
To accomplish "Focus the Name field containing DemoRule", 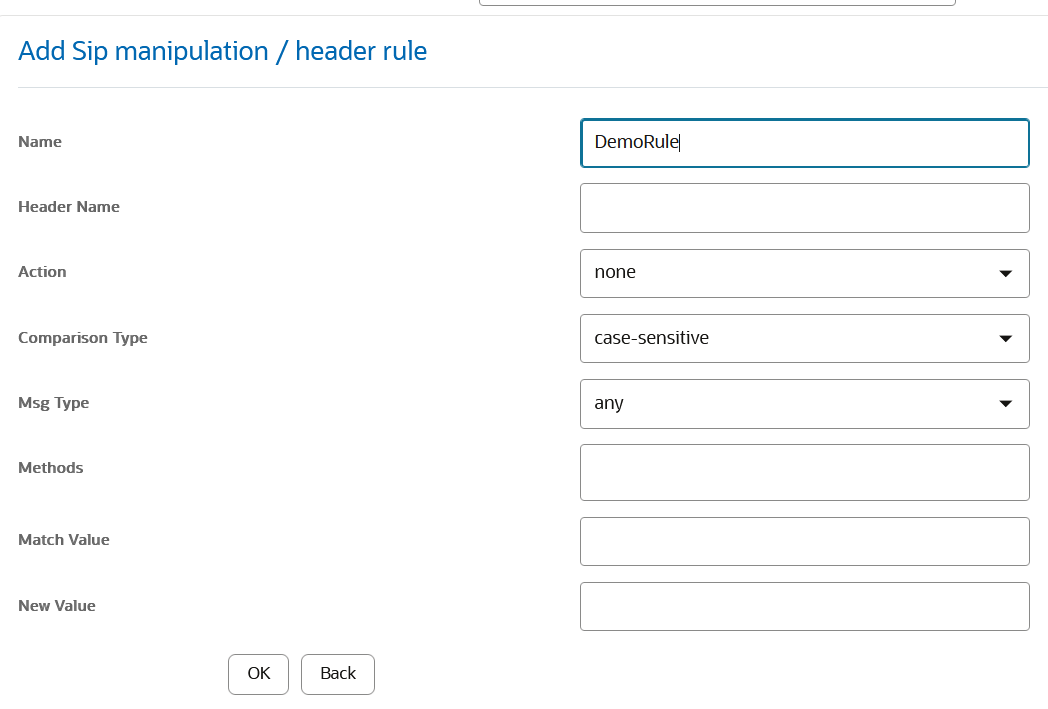I will click(x=804, y=143).
